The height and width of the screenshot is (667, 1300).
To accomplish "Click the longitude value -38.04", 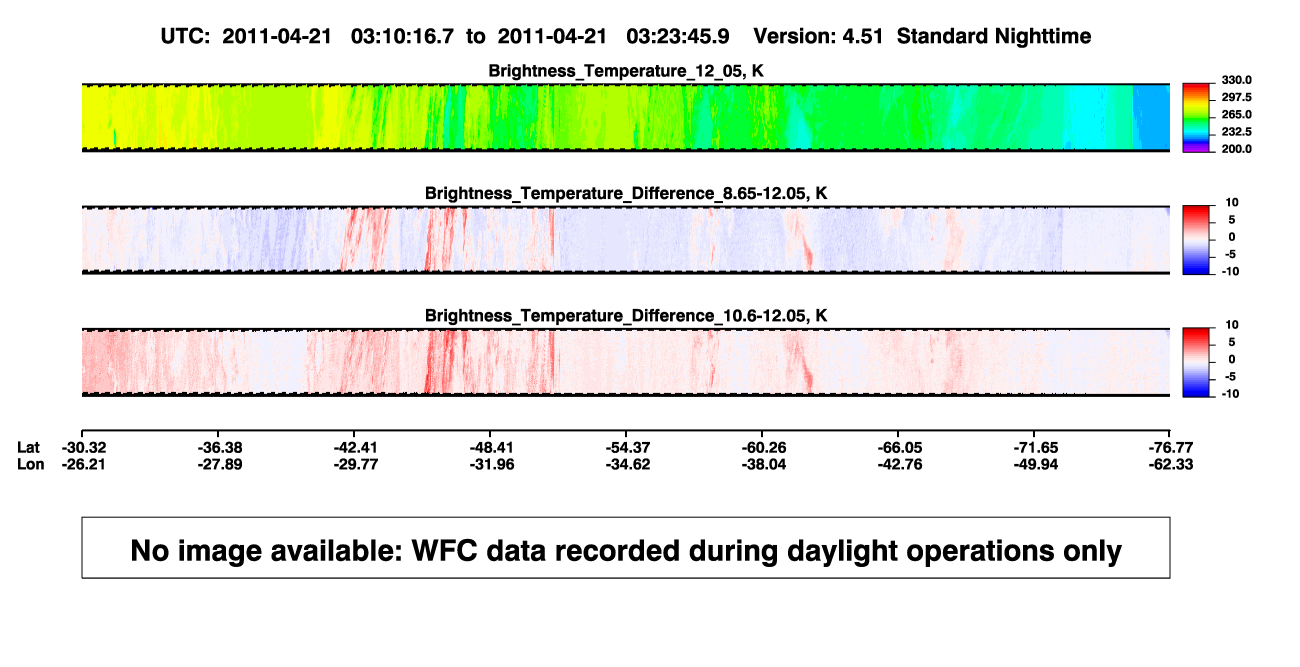I will tap(762, 464).
